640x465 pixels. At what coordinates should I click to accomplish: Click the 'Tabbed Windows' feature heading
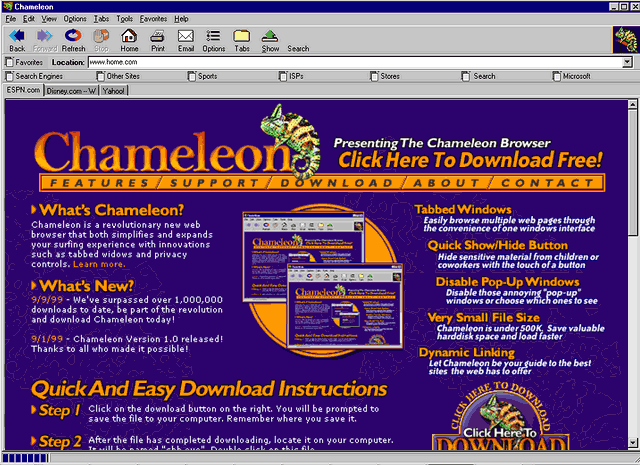coord(463,209)
